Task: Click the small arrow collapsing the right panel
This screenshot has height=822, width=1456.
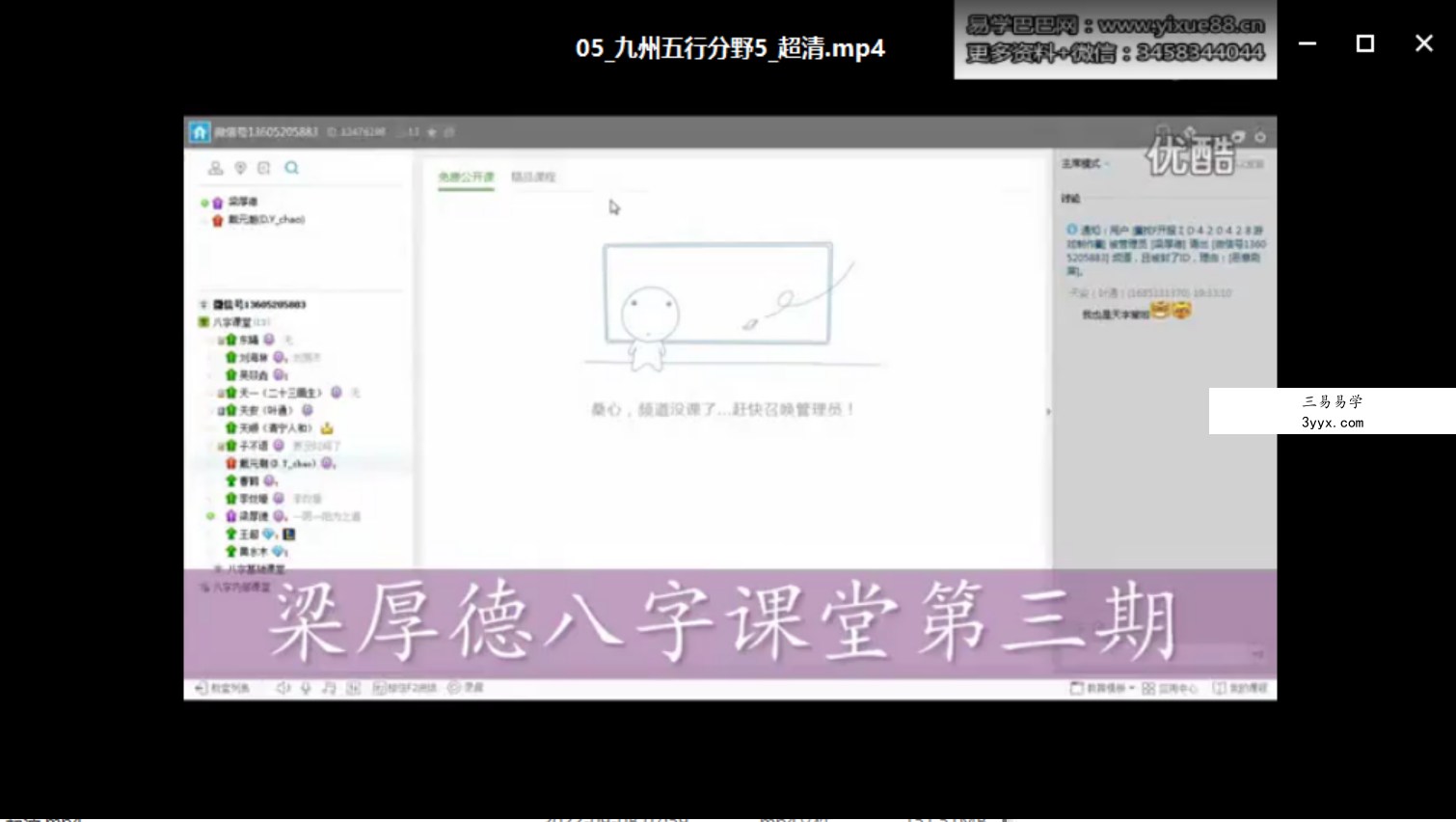Action: tap(1048, 412)
